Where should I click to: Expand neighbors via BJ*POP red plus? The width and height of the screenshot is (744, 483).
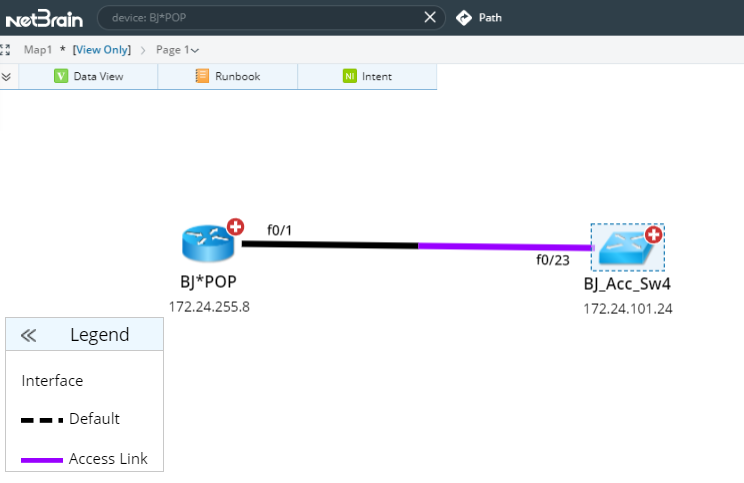(235, 227)
